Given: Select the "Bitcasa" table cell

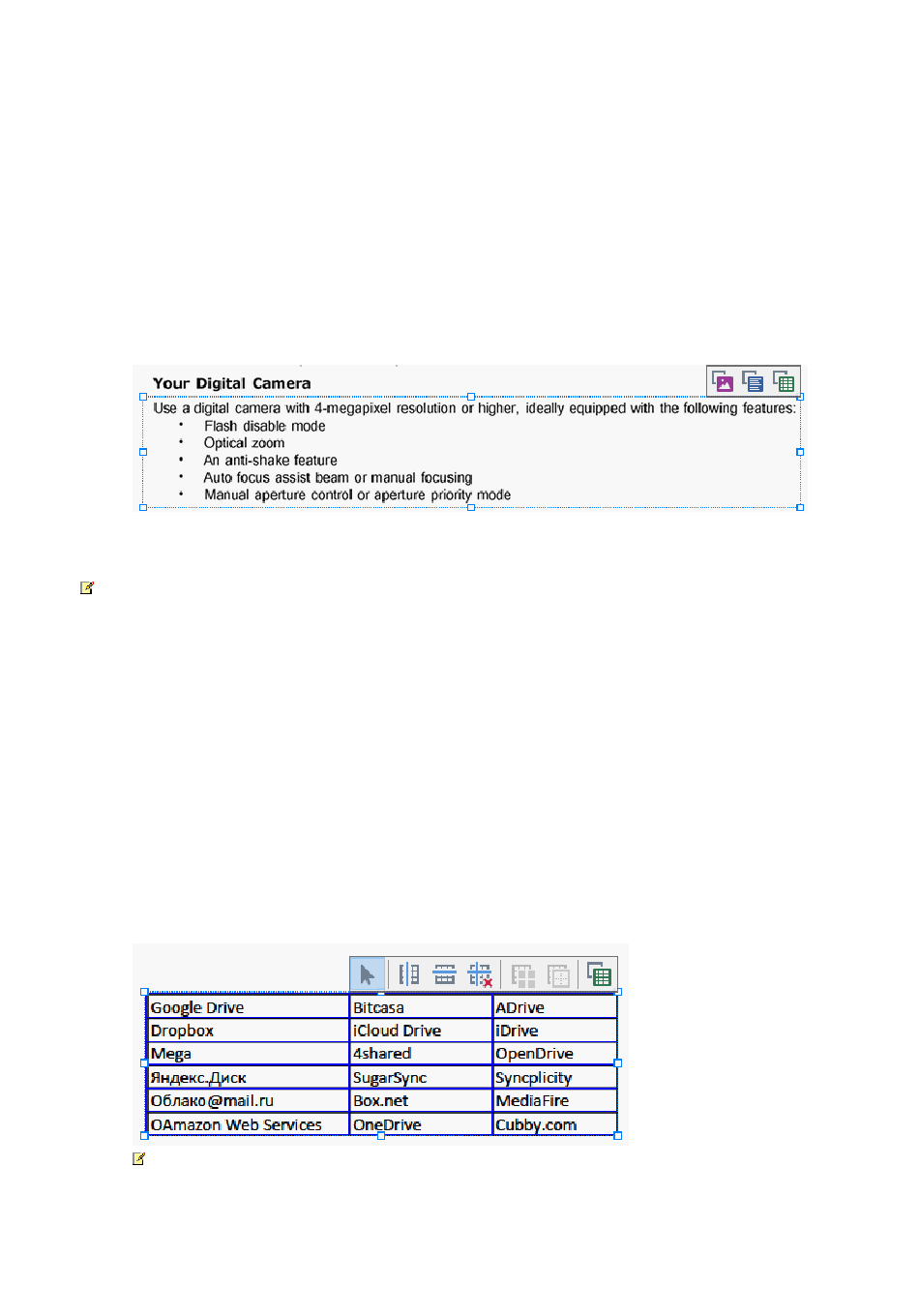Looking at the screenshot, I should coord(421,1007).
